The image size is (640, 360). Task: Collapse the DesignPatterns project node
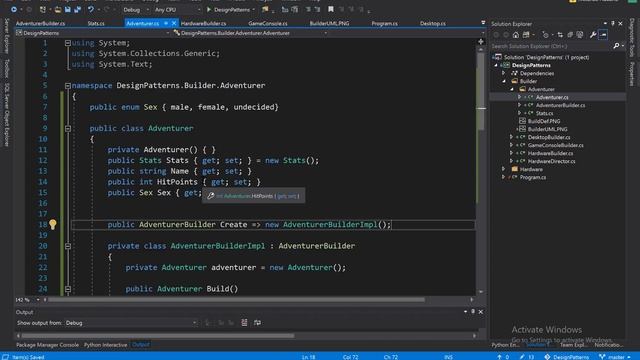[496, 65]
